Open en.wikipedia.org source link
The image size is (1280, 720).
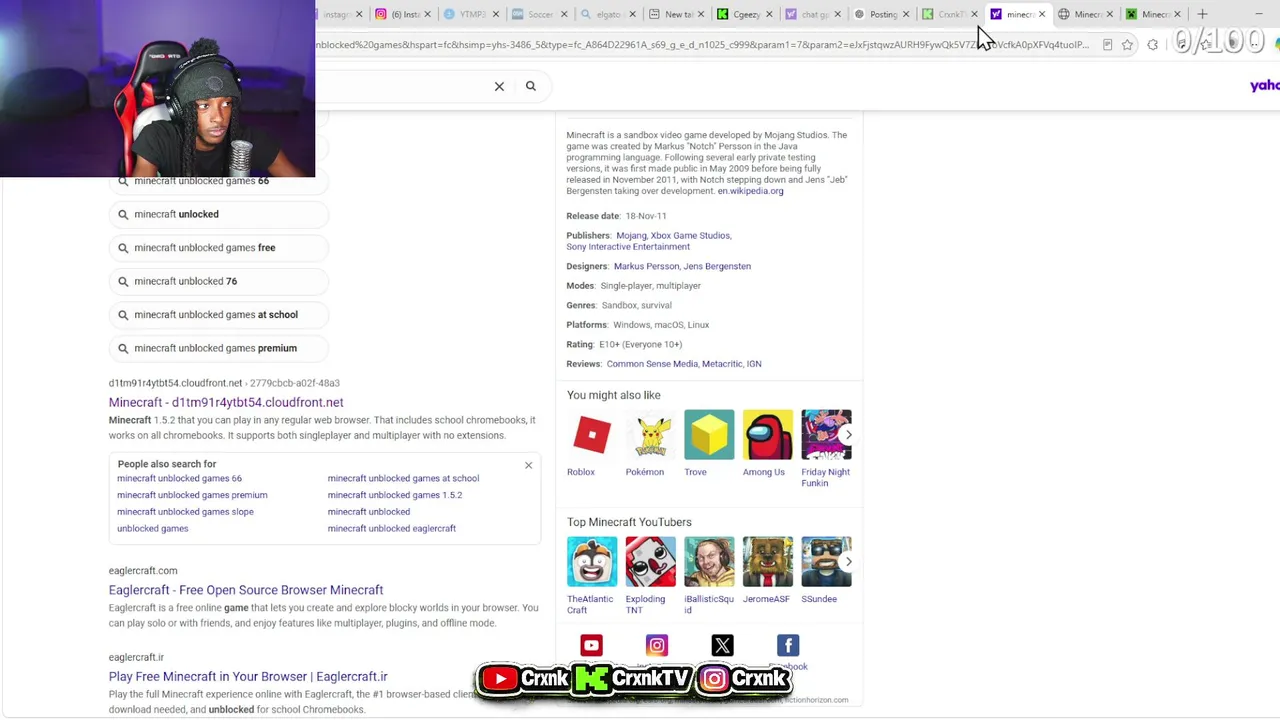750,191
